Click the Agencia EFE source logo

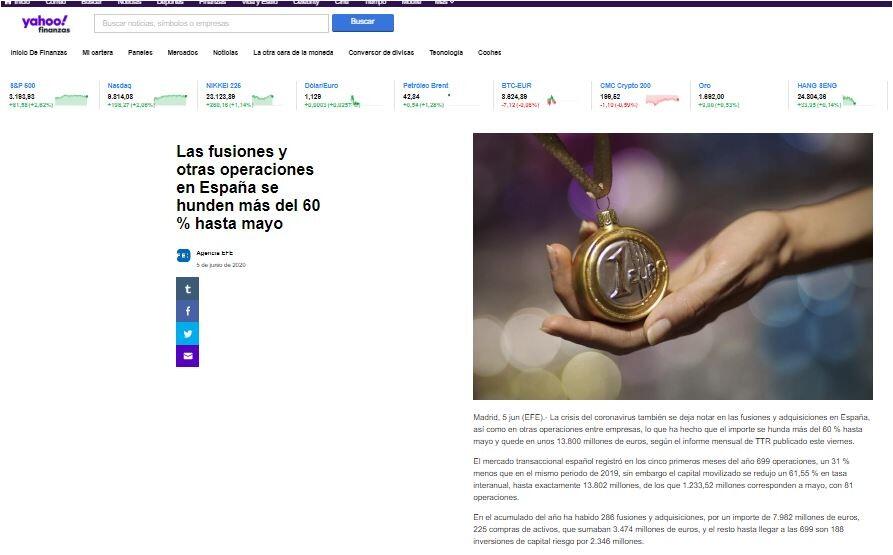pos(183,256)
